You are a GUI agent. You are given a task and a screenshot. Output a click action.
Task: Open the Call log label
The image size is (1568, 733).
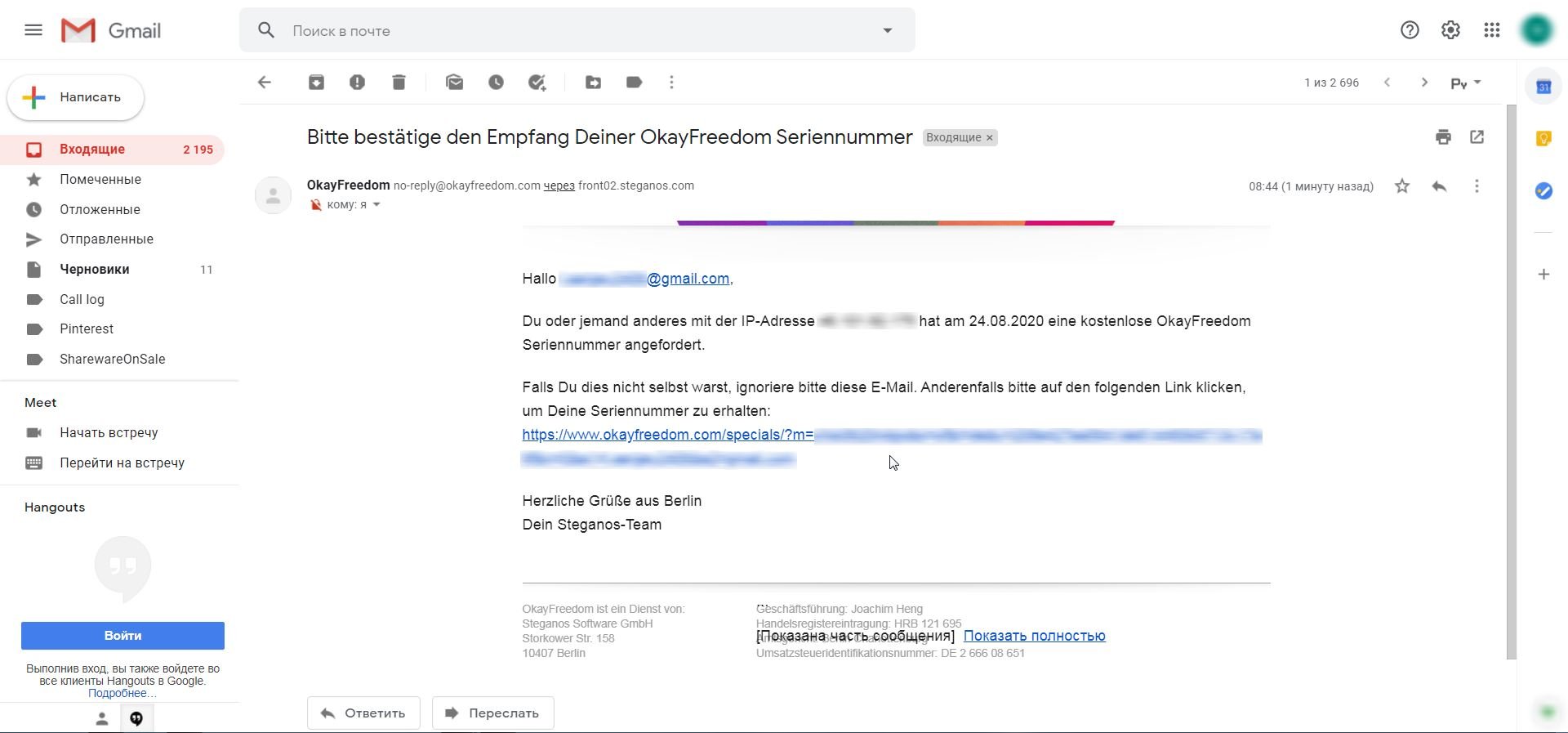coord(112,300)
